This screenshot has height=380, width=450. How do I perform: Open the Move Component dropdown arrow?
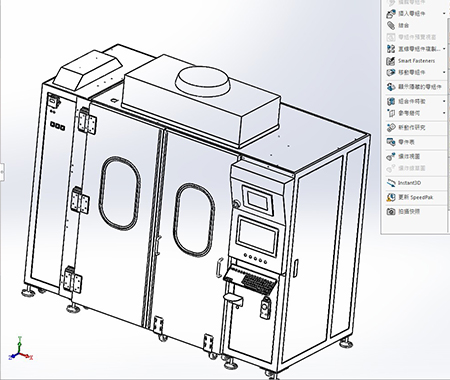444,72
